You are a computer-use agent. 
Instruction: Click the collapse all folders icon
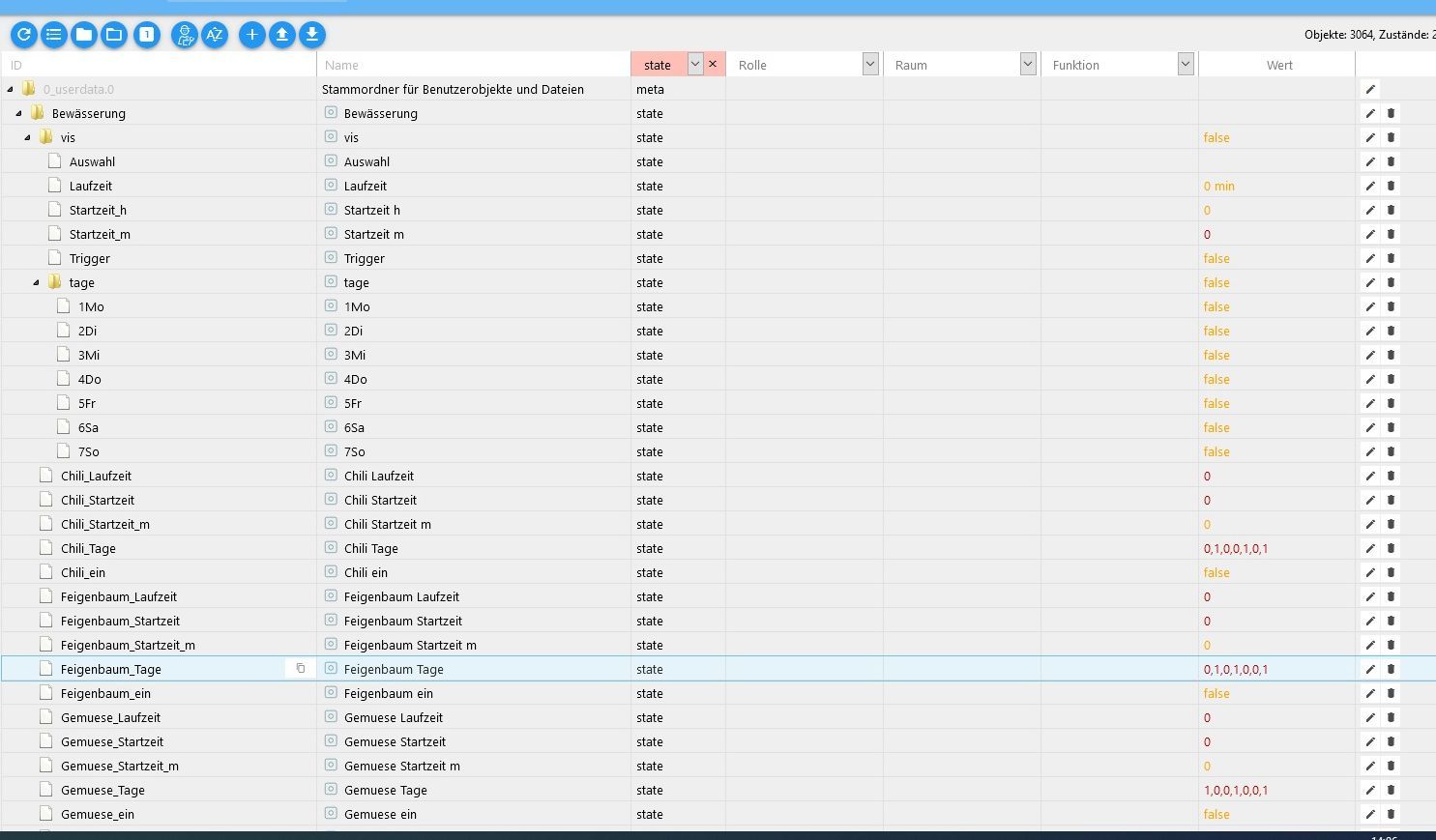(84, 35)
